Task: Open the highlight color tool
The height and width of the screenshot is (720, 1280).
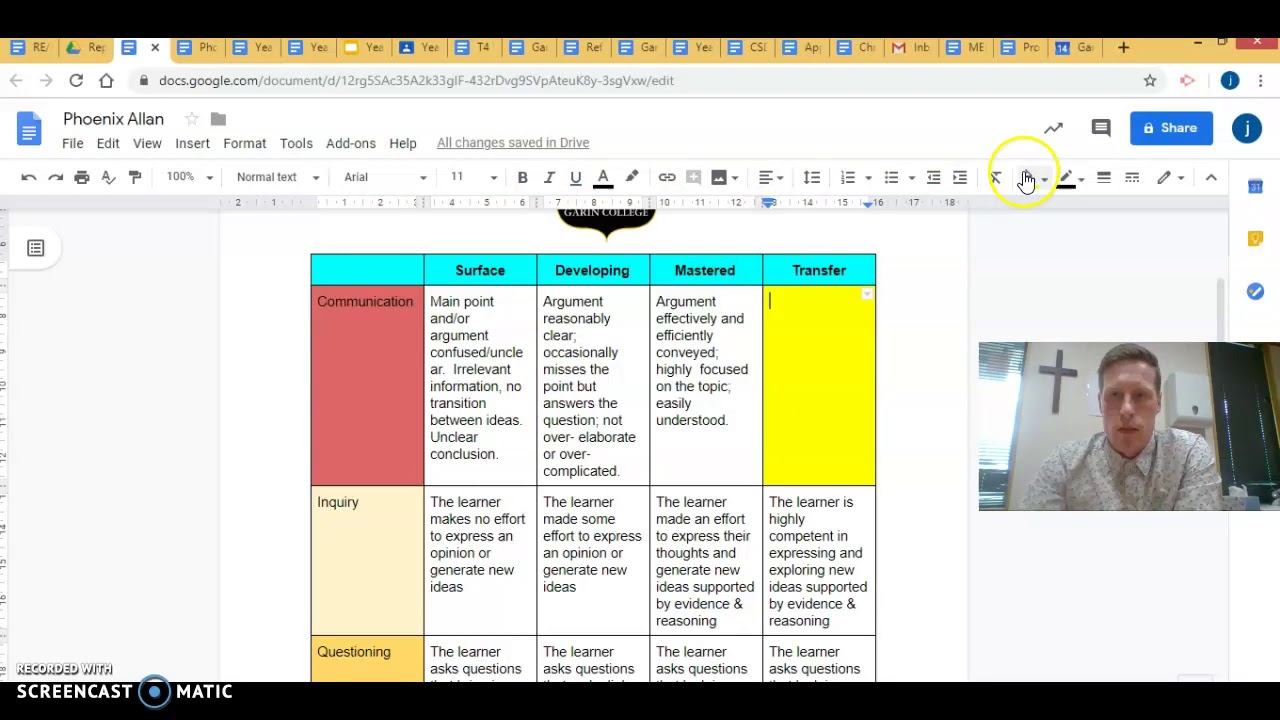Action: coord(632,177)
